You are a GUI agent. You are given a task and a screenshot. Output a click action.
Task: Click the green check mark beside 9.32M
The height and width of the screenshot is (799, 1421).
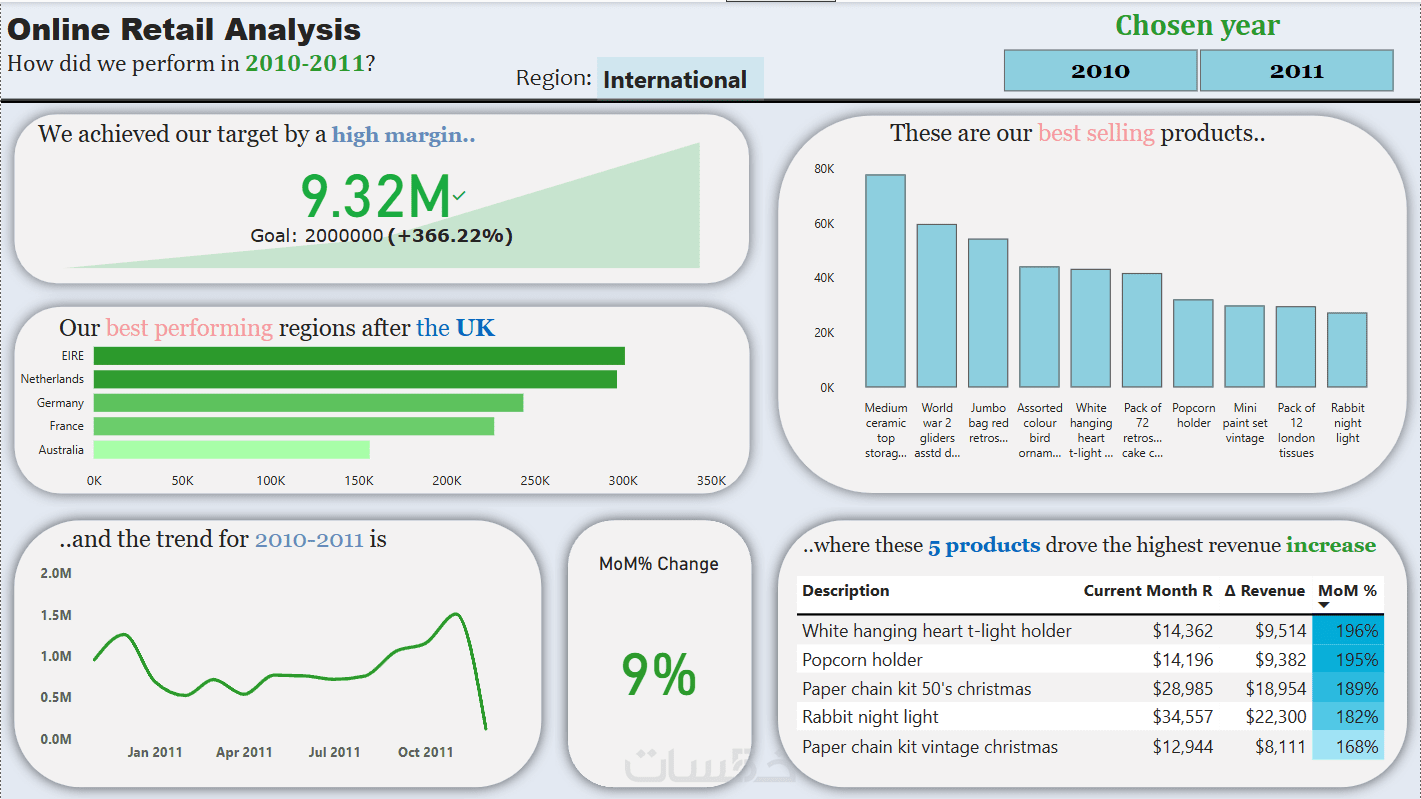pyautogui.click(x=459, y=196)
